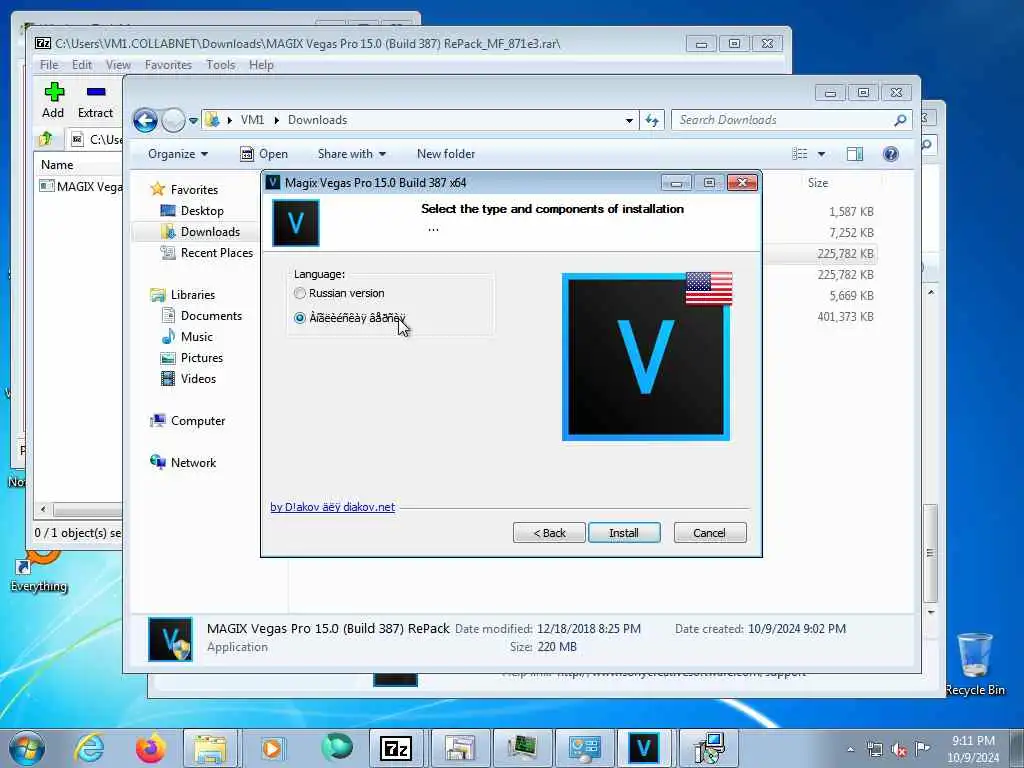Image resolution: width=1024 pixels, height=768 pixels.
Task: Select Desktop in navigation pane
Action: pyautogui.click(x=192, y=211)
